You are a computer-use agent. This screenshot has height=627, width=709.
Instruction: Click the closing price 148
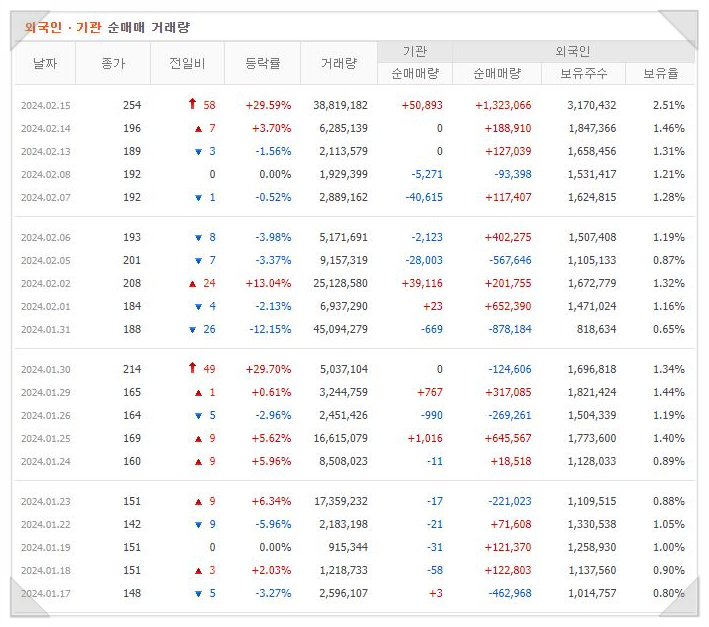coord(132,594)
